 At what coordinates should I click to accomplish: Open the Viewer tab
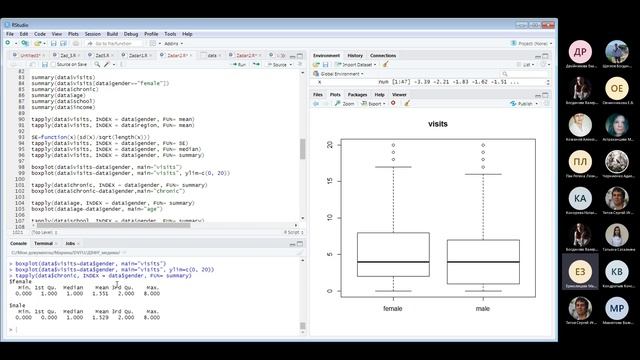[x=399, y=95]
